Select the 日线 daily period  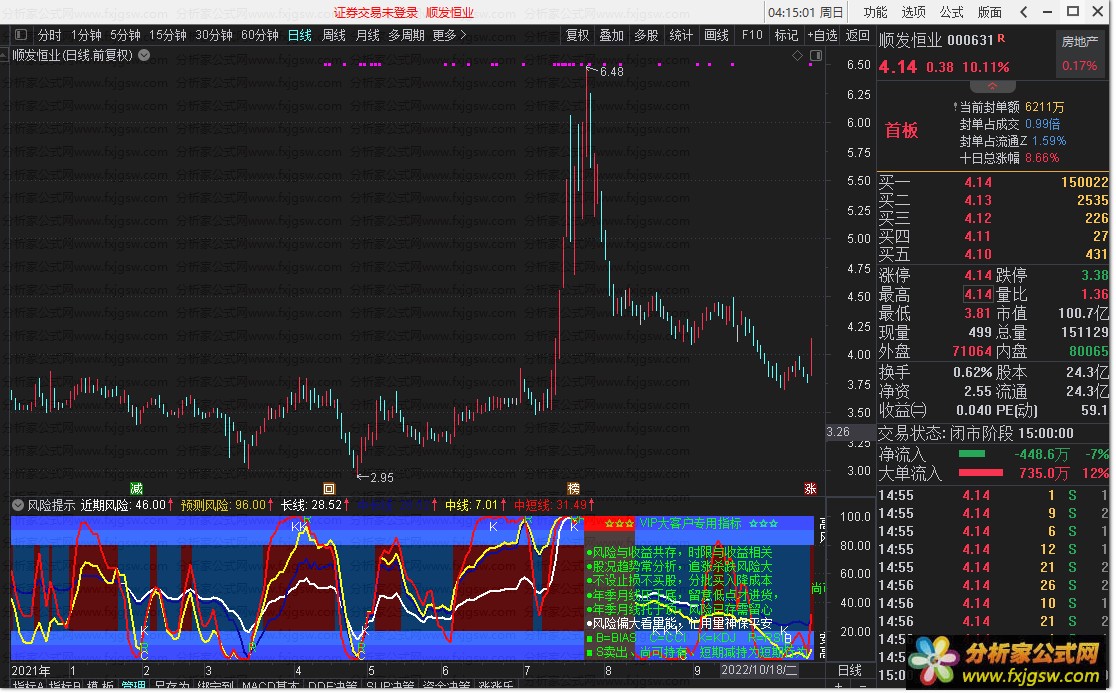click(x=300, y=35)
